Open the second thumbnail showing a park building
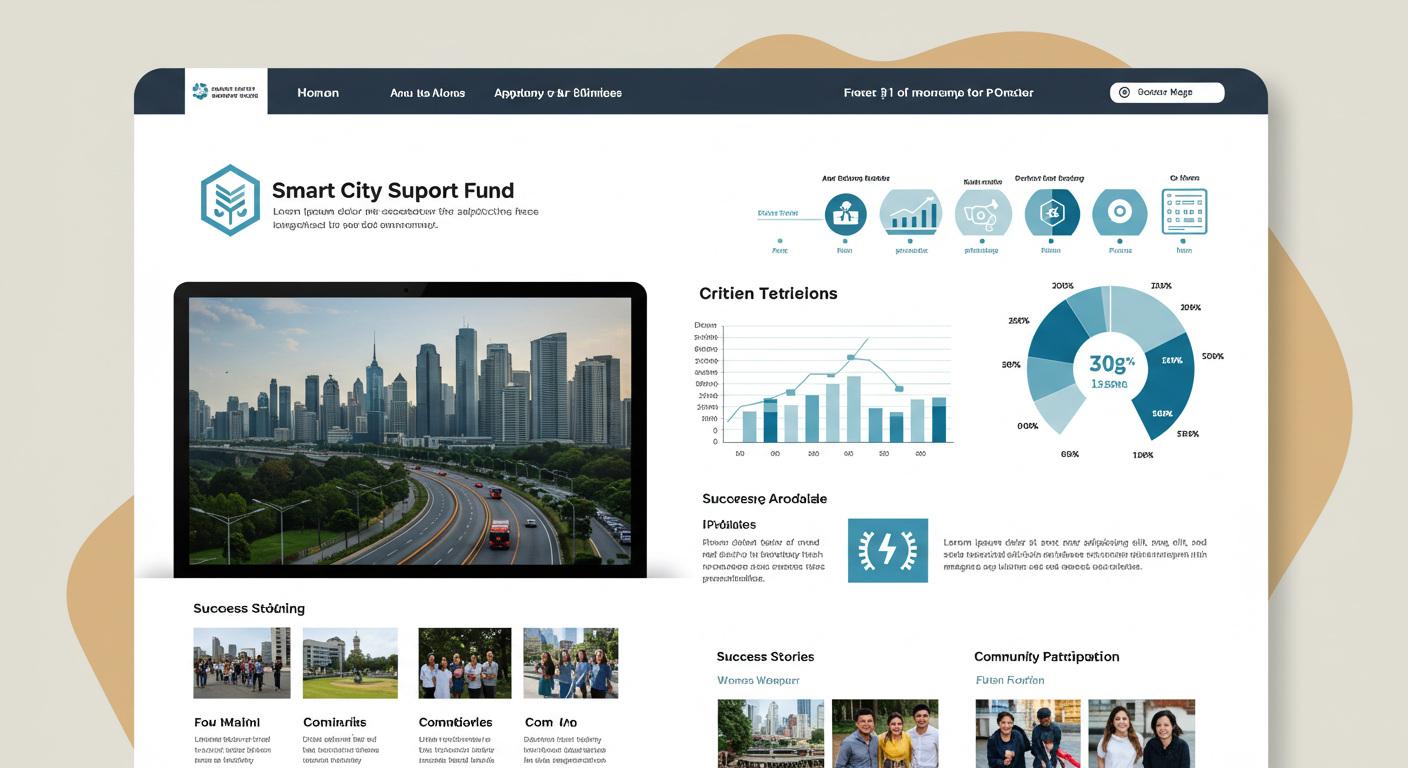The height and width of the screenshot is (768, 1408). (350, 663)
